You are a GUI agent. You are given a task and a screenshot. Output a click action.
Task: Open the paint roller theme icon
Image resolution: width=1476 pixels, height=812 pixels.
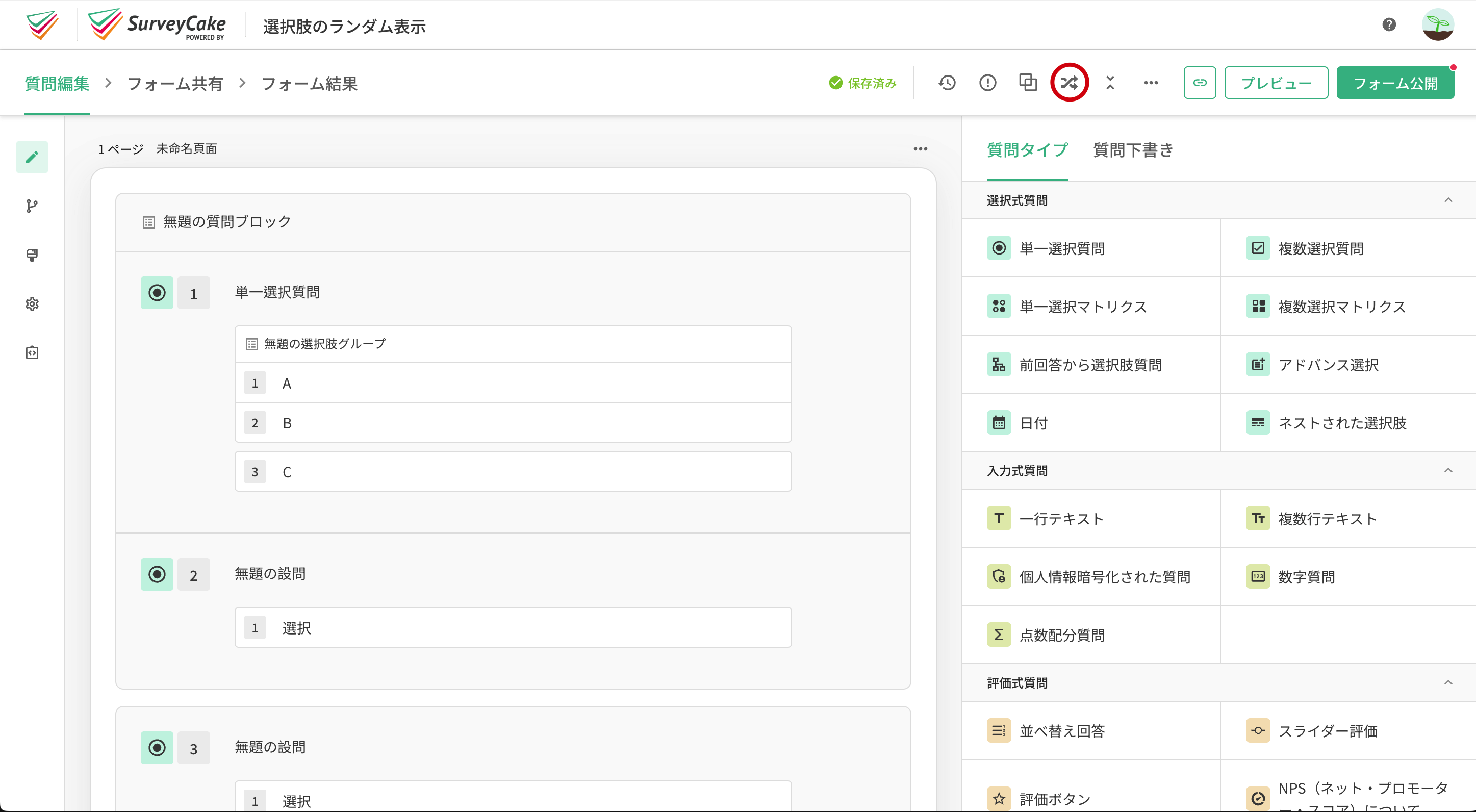coord(32,255)
